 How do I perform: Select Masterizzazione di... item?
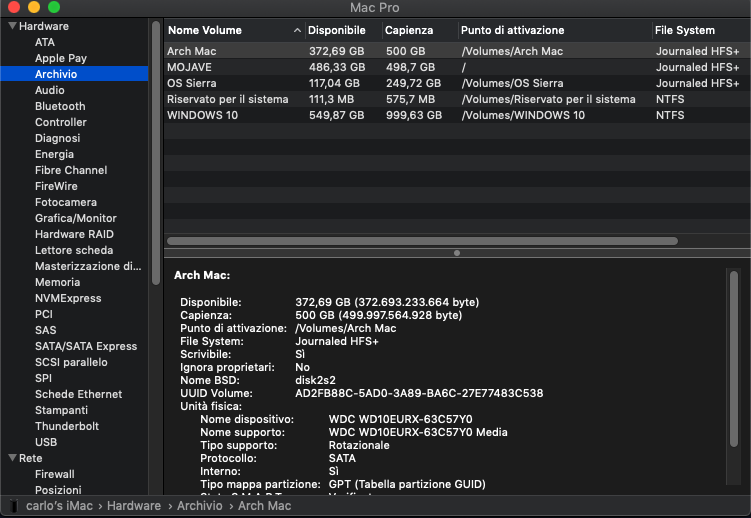(88, 266)
